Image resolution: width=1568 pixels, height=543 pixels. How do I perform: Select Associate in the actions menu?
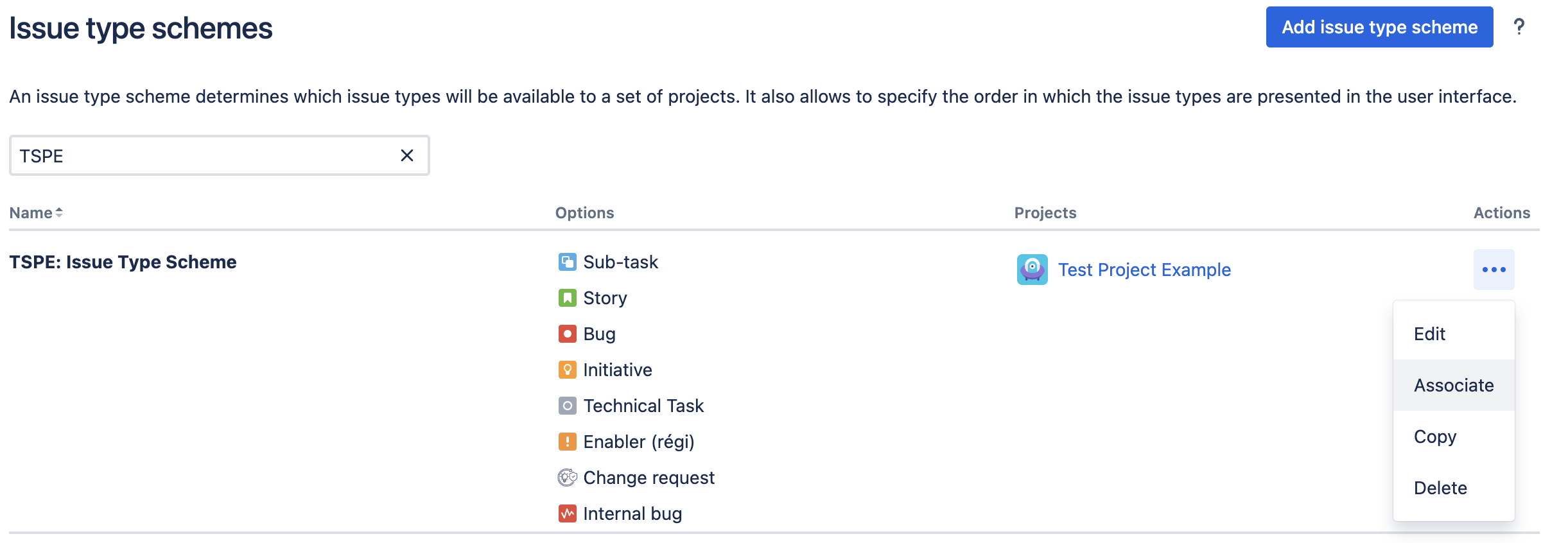click(1454, 385)
